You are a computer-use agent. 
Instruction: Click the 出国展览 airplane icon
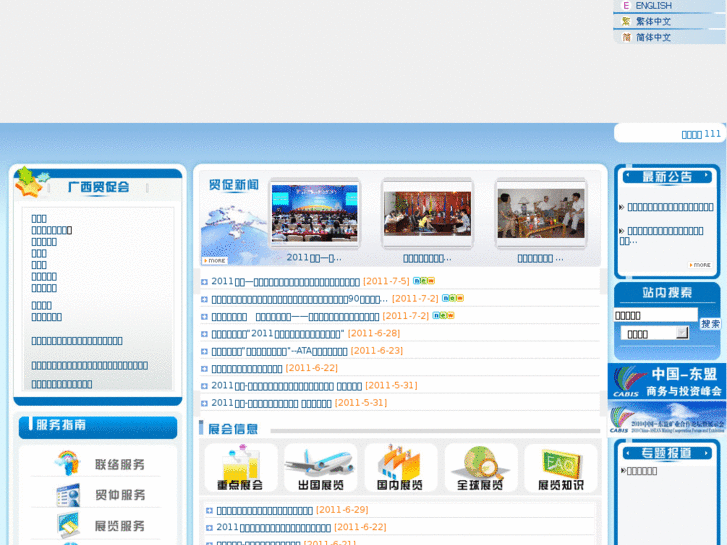tap(320, 467)
